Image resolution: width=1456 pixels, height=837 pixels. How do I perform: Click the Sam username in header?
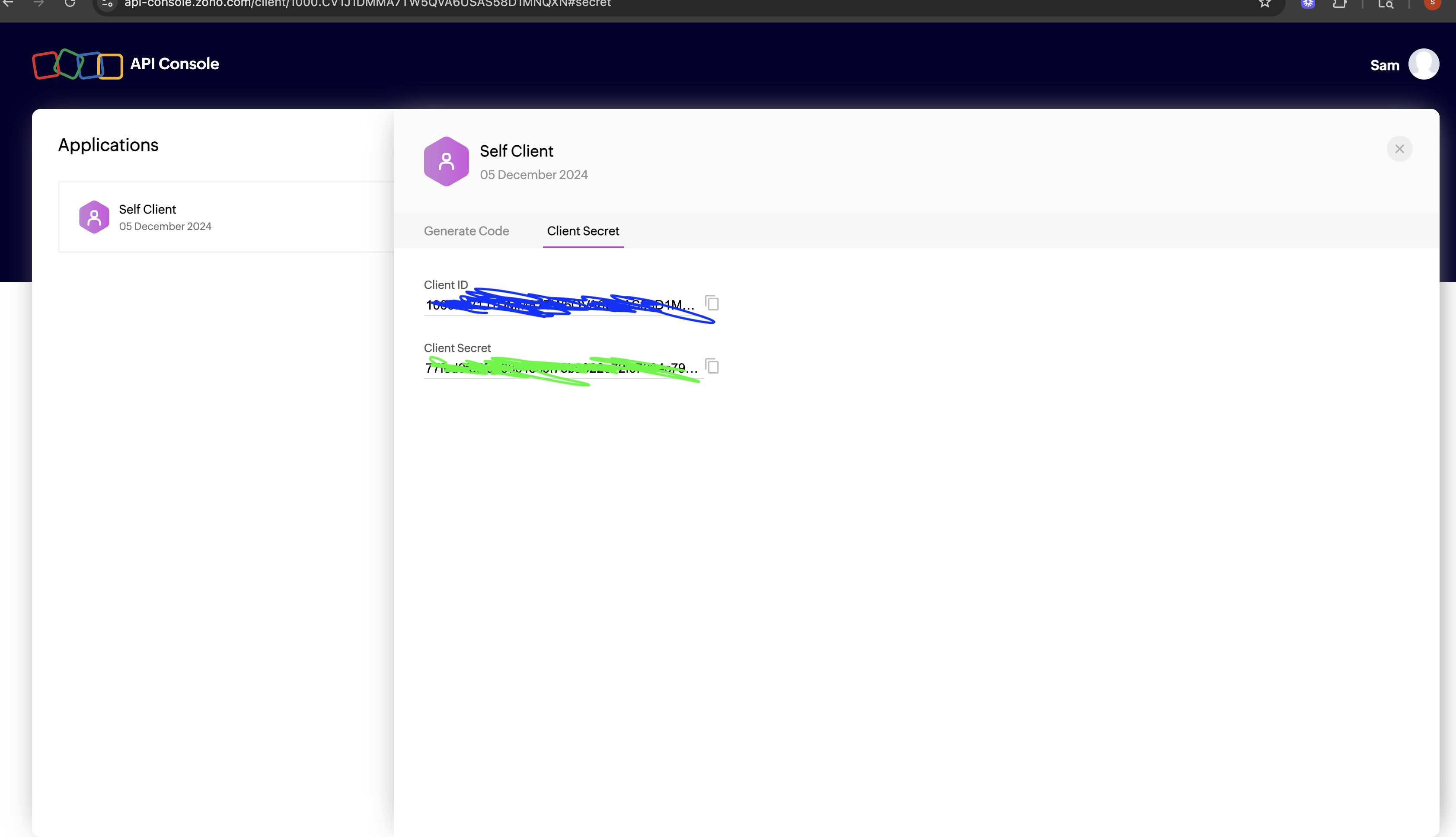tap(1384, 66)
